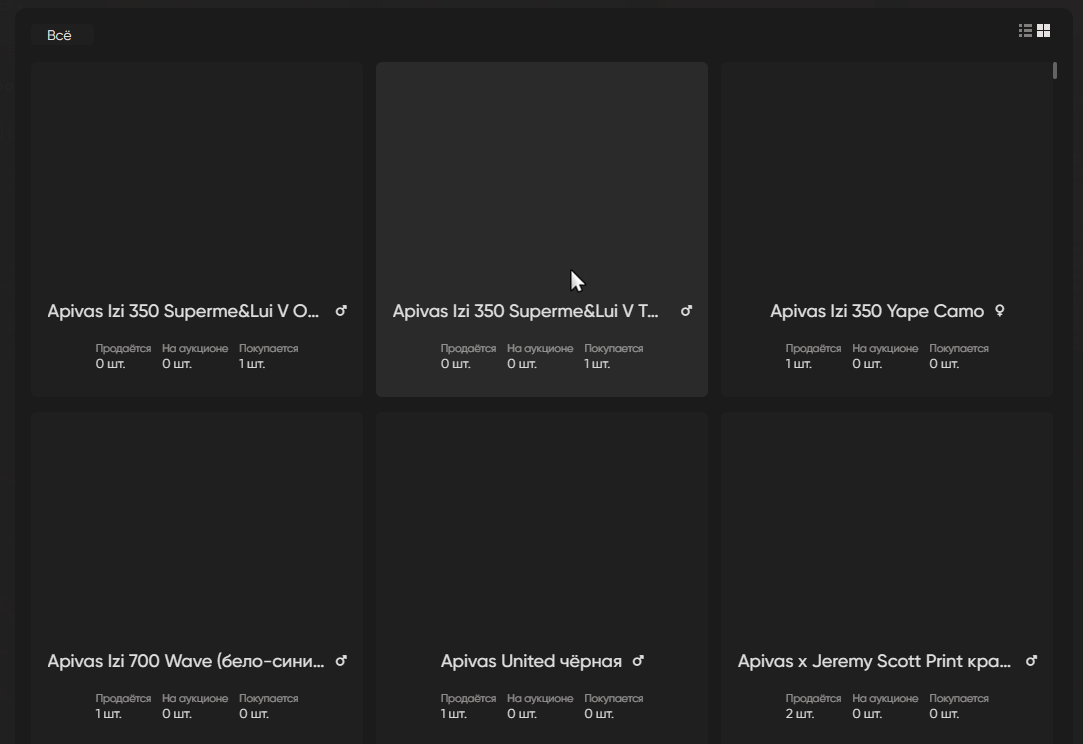Click the vertical scrollbar thumb
The image size is (1083, 744).
click(1055, 70)
